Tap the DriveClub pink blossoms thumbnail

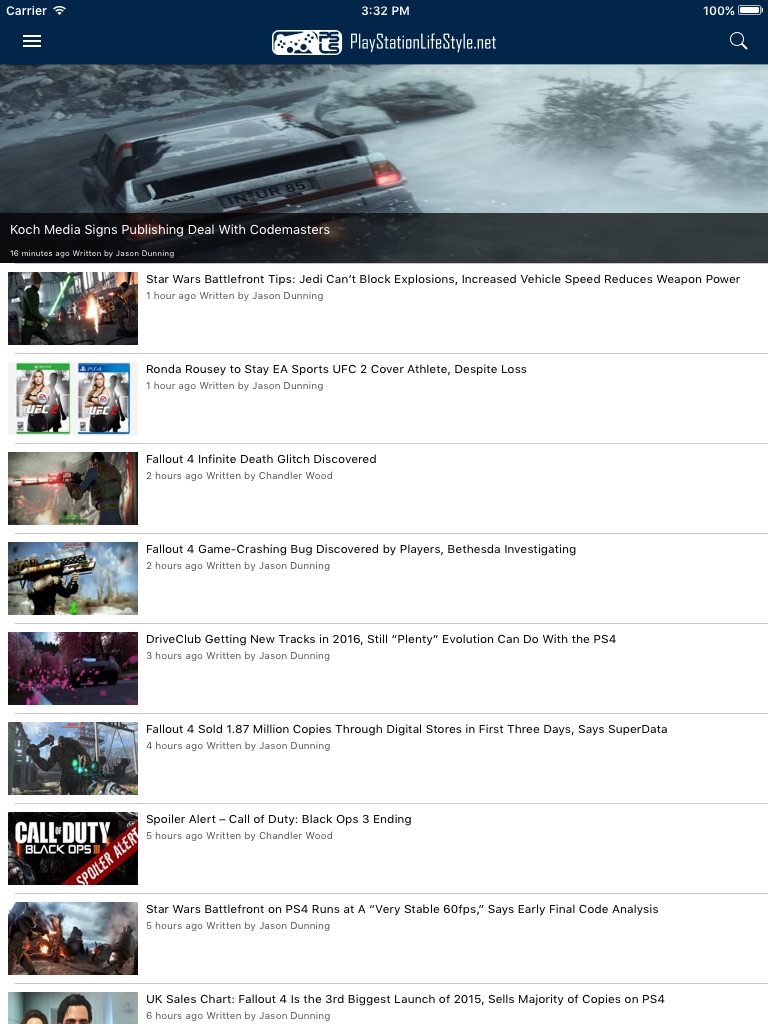click(x=73, y=669)
